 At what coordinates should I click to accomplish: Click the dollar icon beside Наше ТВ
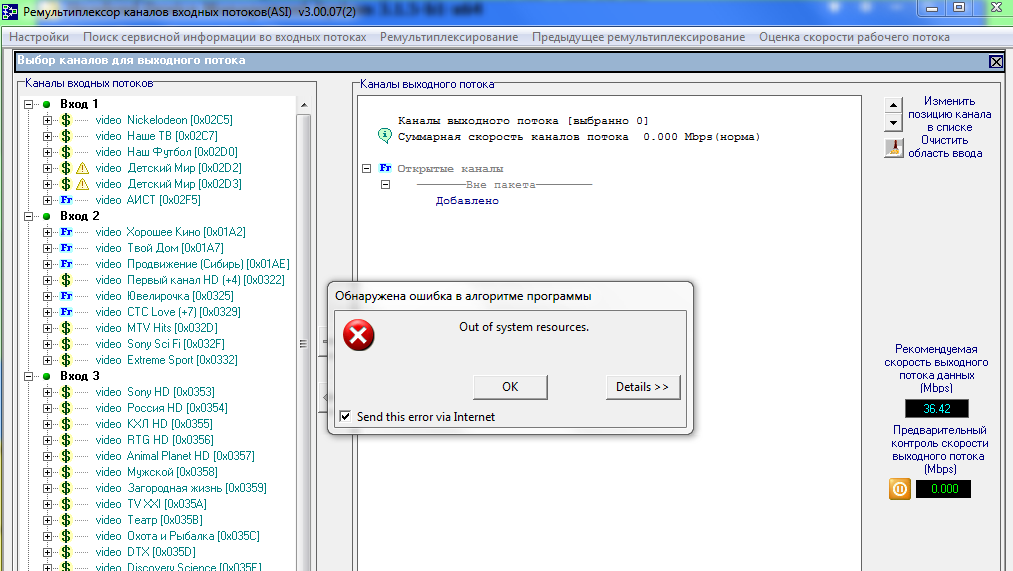pos(66,136)
